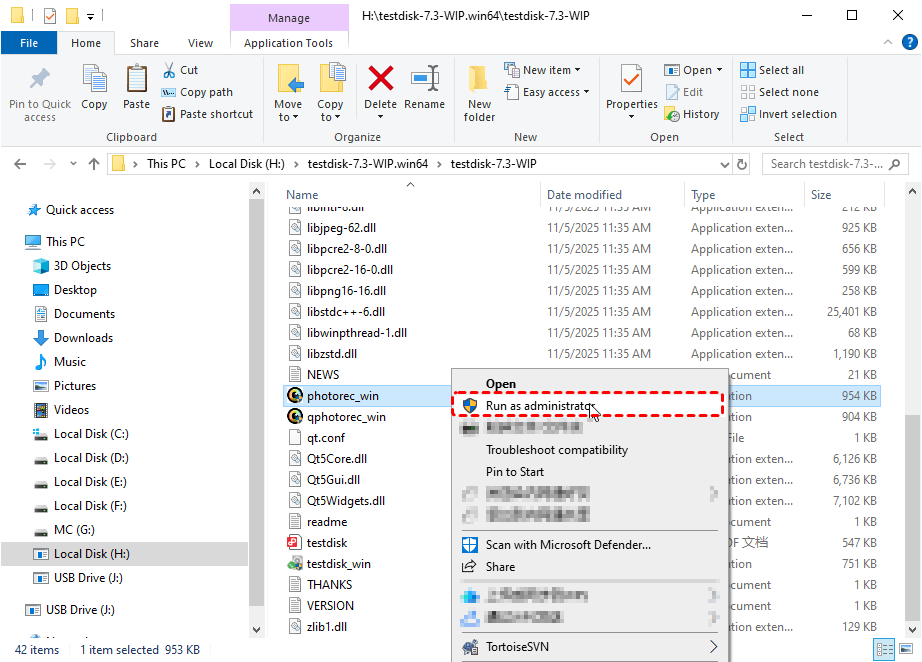Open the New item dropdown
Screen dimensions: 922x662
[550, 70]
